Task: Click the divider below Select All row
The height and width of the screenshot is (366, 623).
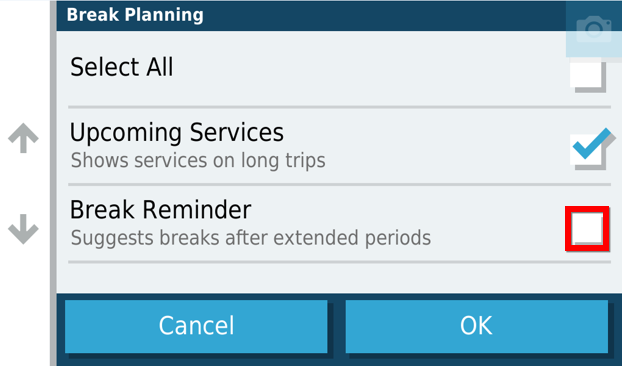Action: (x=339, y=107)
